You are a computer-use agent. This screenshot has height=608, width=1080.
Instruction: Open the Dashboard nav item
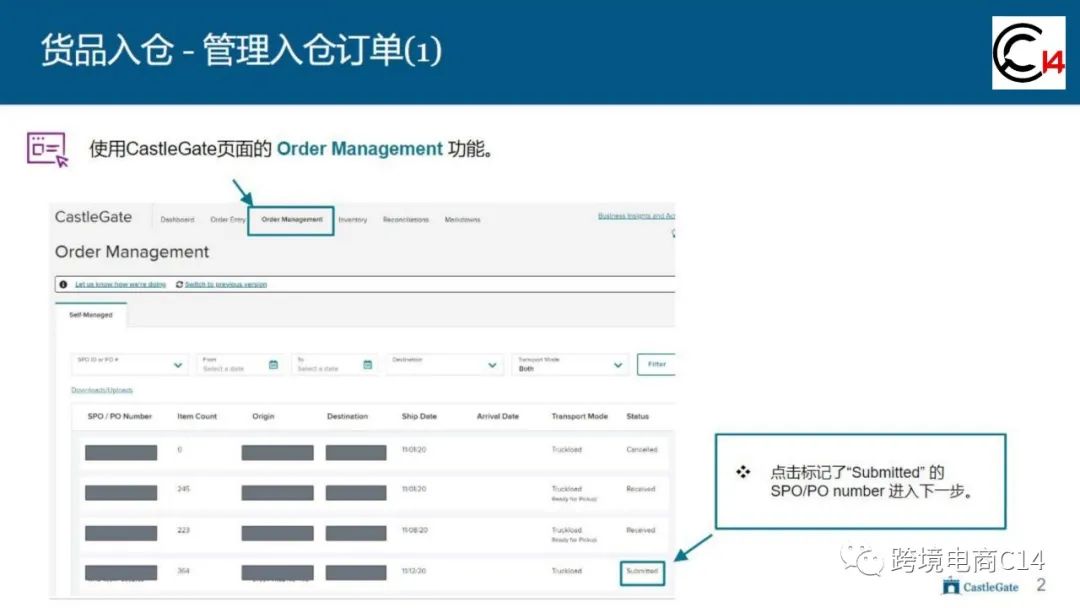click(177, 220)
